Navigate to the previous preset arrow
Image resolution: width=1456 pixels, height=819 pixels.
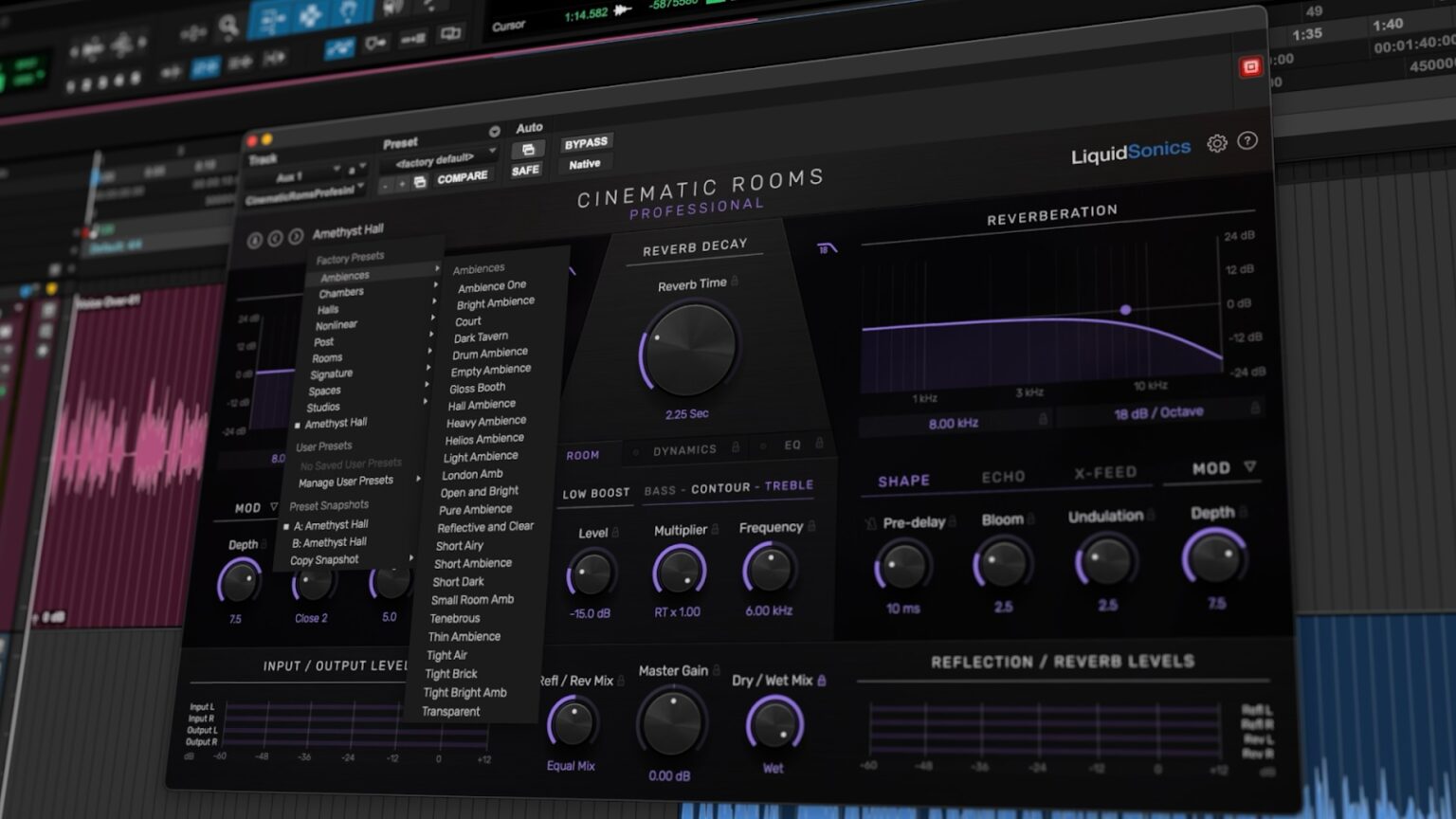(276, 236)
